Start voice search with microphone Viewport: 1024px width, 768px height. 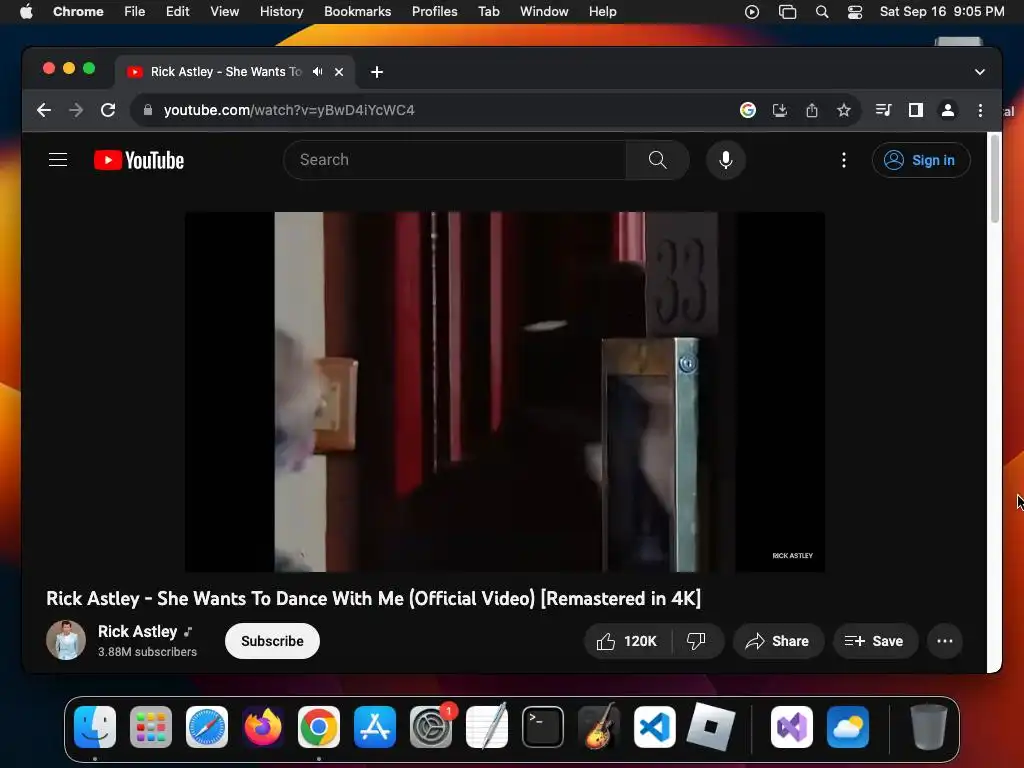tap(726, 160)
